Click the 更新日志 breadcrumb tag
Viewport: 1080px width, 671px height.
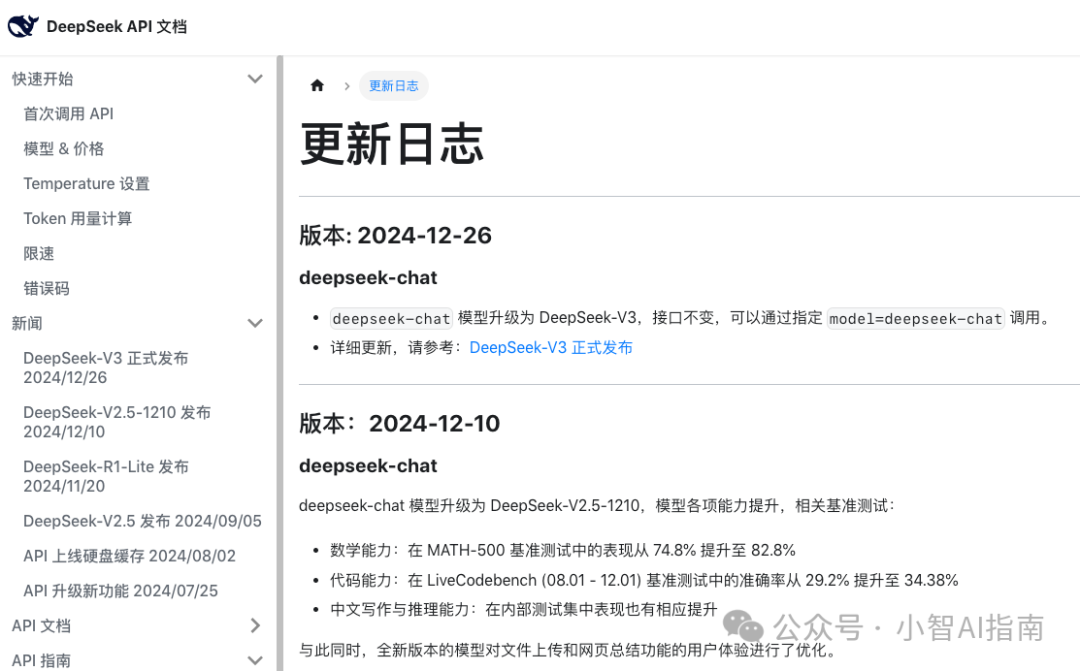pos(393,86)
